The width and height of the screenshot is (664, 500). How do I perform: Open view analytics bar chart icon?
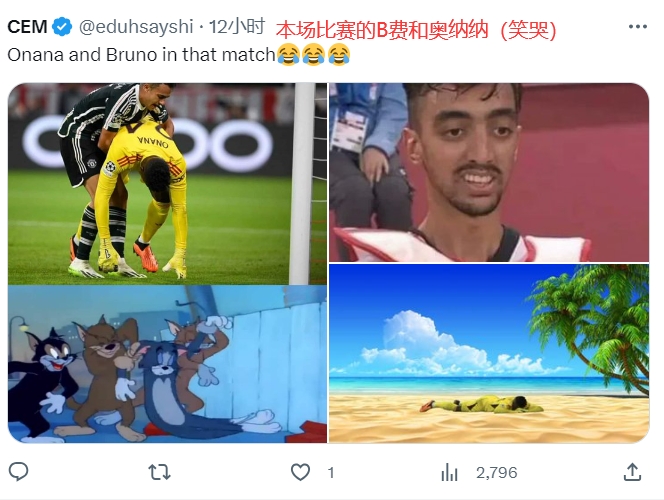click(x=449, y=472)
